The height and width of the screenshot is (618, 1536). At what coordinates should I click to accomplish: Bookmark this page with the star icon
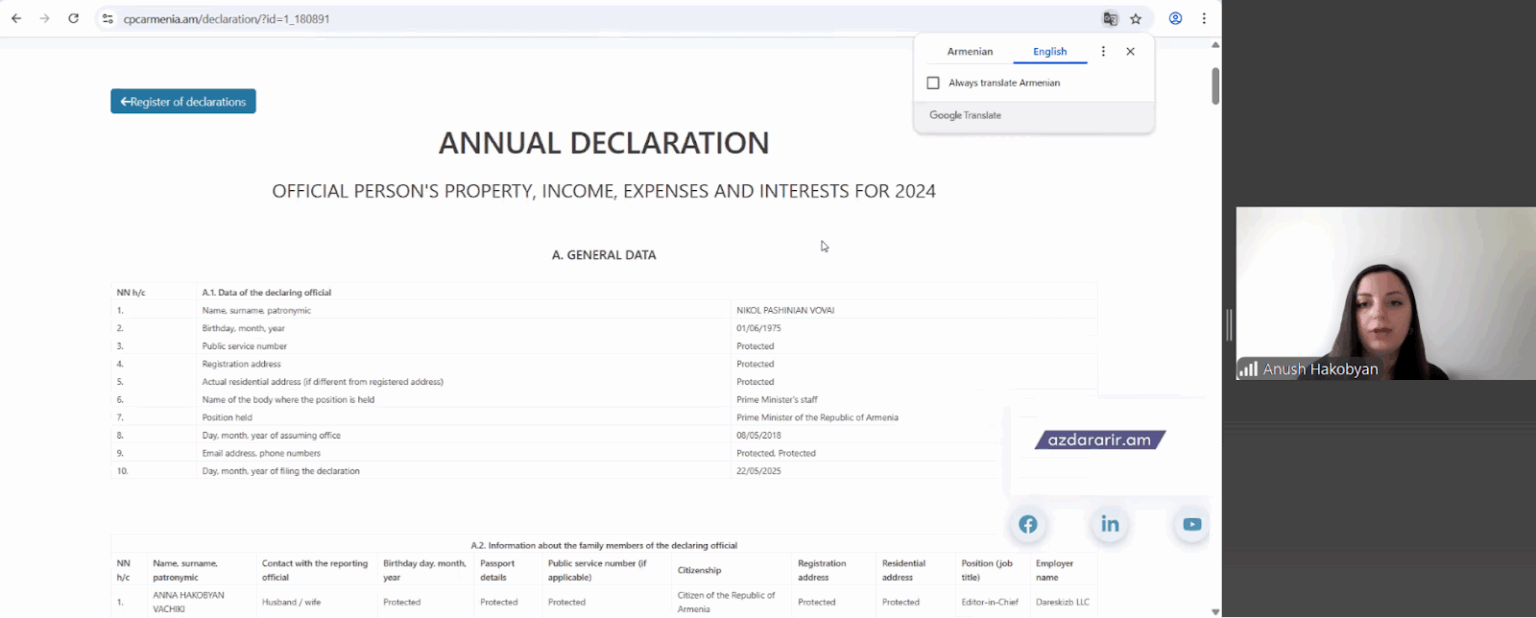(x=1136, y=19)
